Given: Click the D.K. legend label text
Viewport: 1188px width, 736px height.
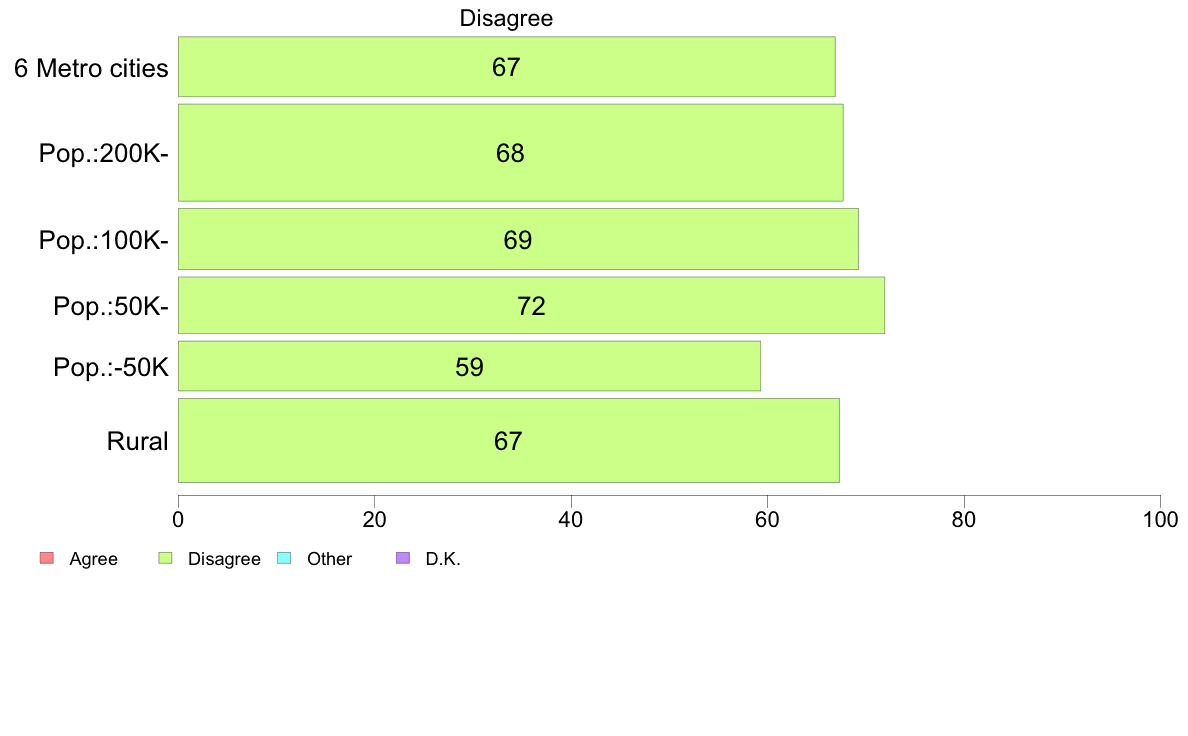Looking at the screenshot, I should (443, 559).
